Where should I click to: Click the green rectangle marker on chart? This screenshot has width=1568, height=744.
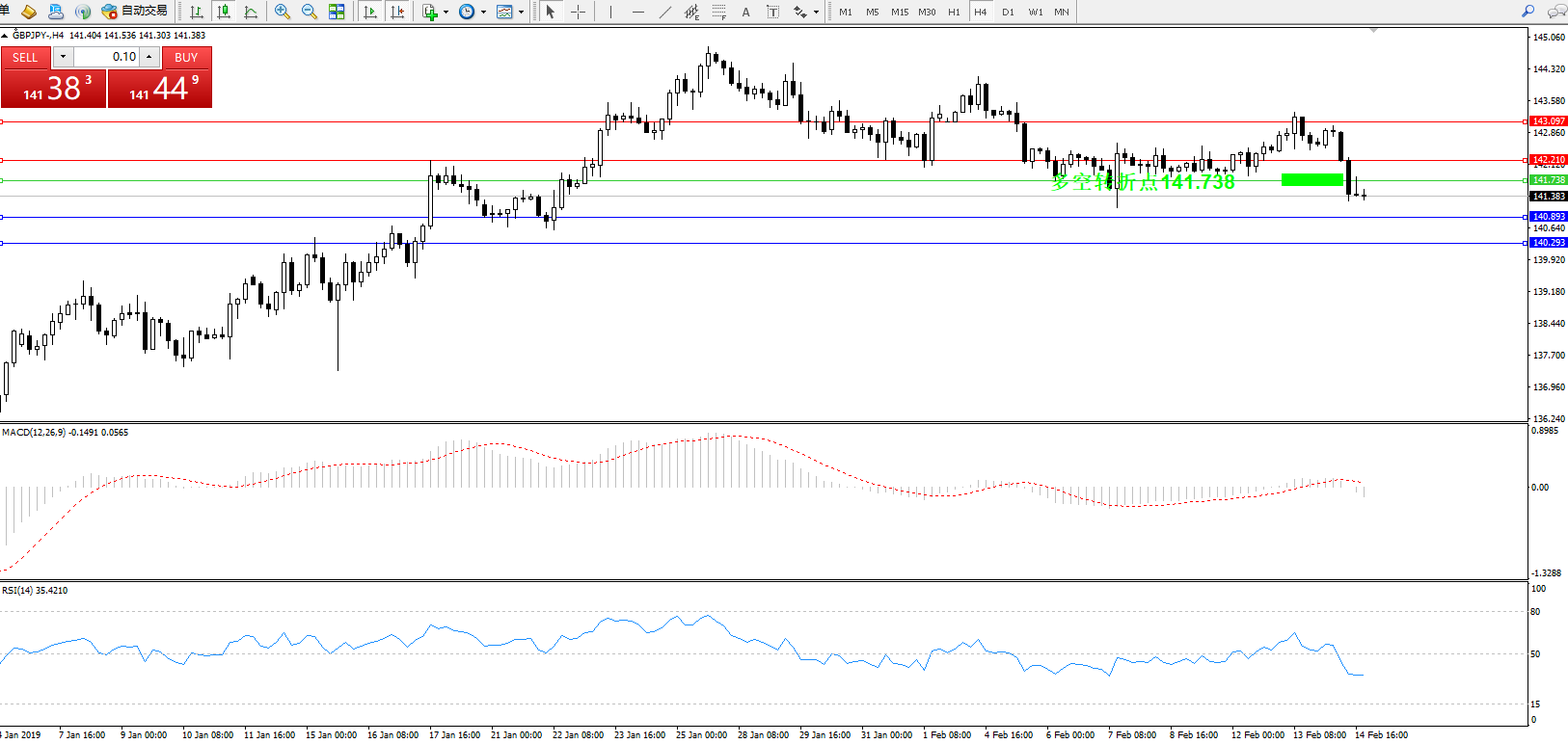pyautogui.click(x=1311, y=179)
